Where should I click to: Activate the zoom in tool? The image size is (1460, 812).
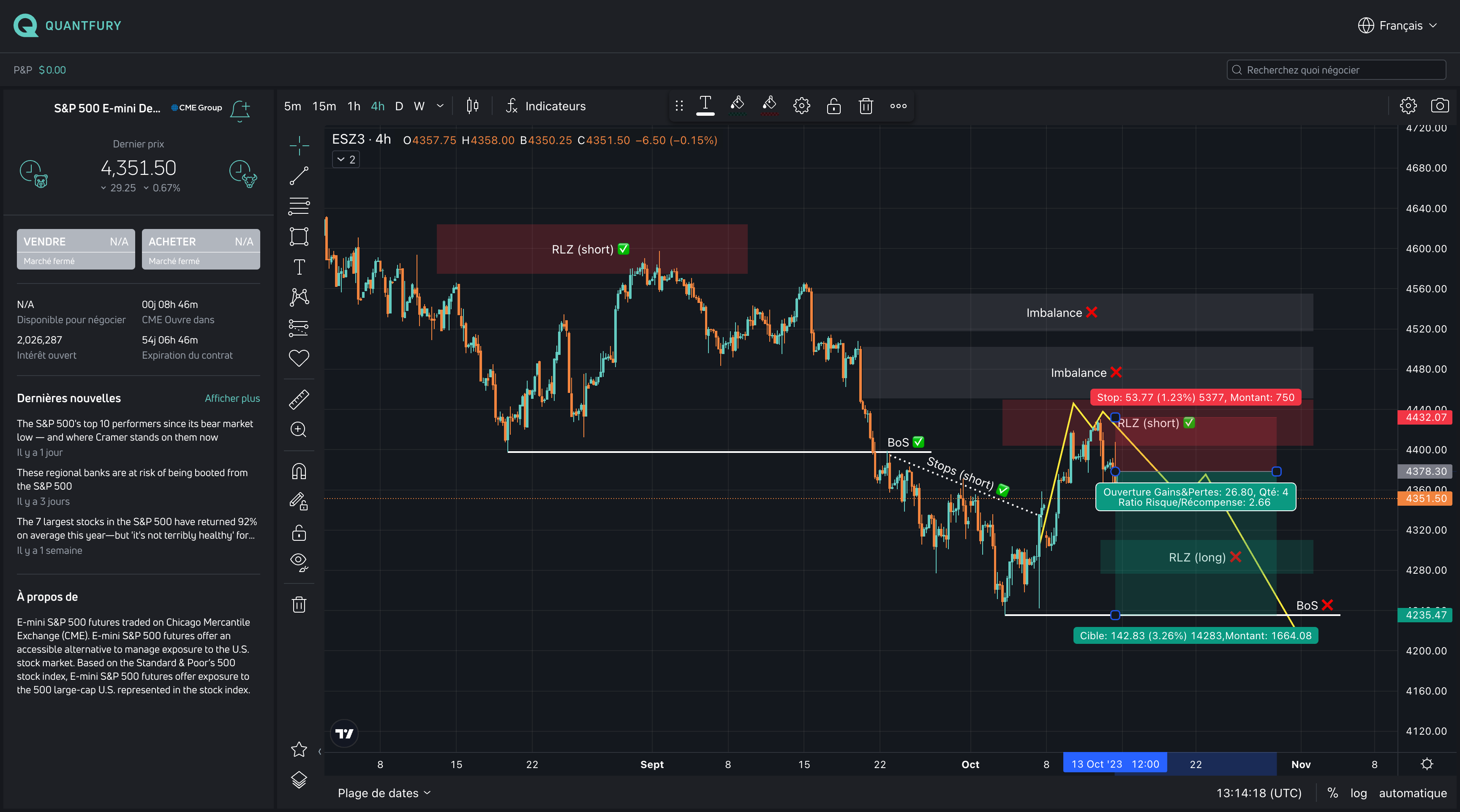tap(299, 430)
